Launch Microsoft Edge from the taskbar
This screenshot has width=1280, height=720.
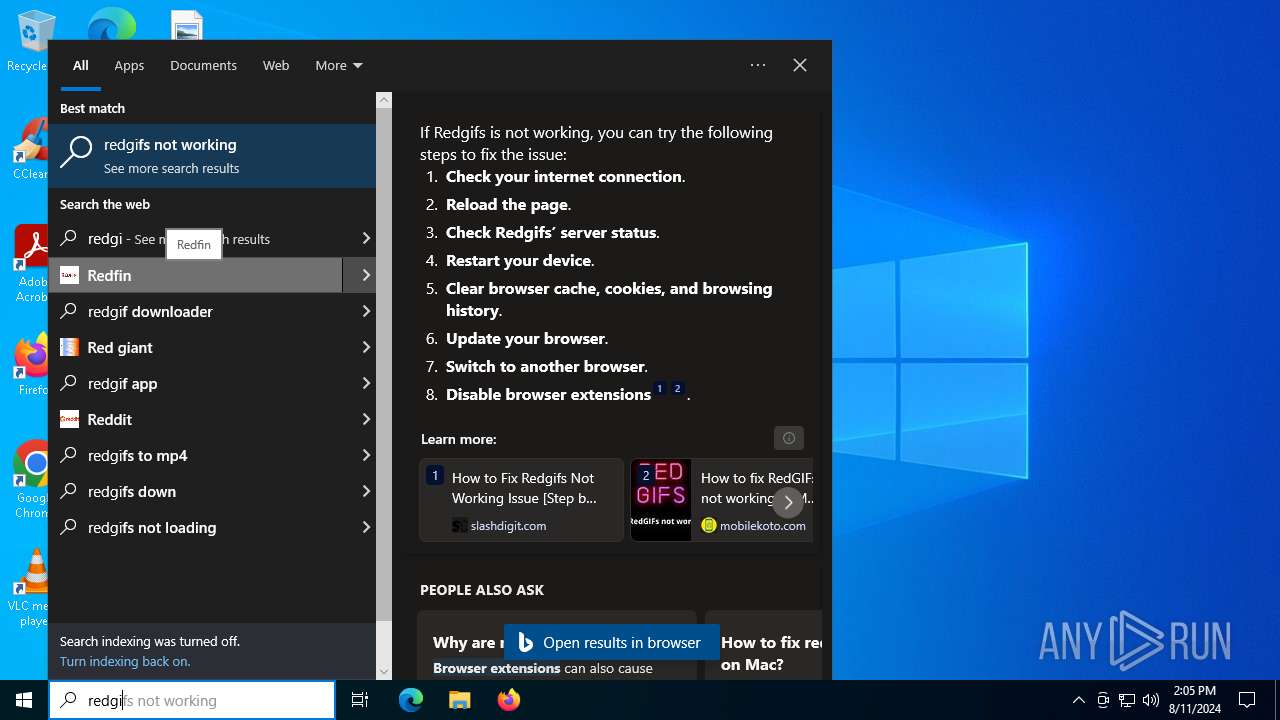pyautogui.click(x=411, y=700)
